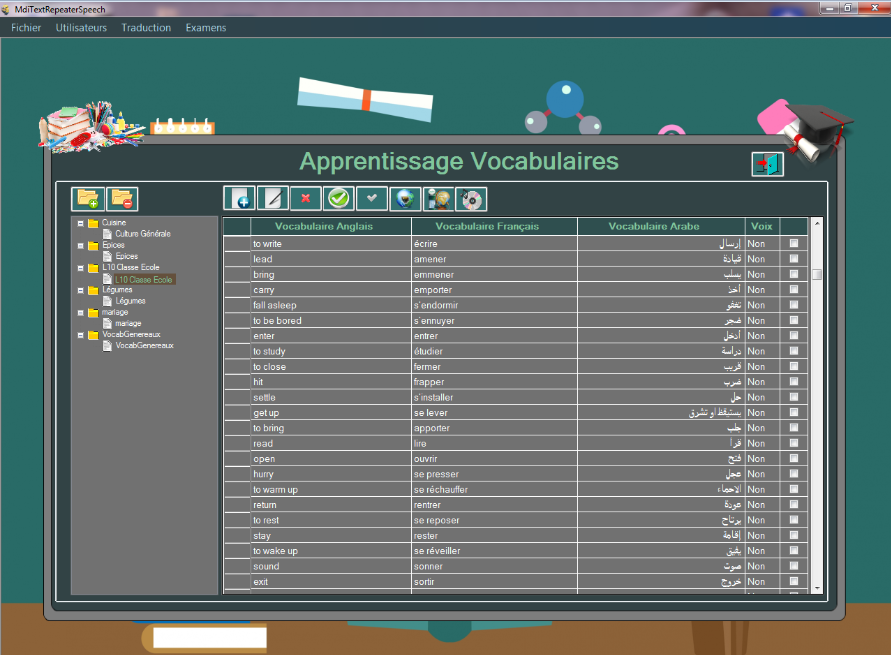891x655 pixels.
Task: Collapse the L10 Classe Ecole folder node
Action: [x=80, y=268]
